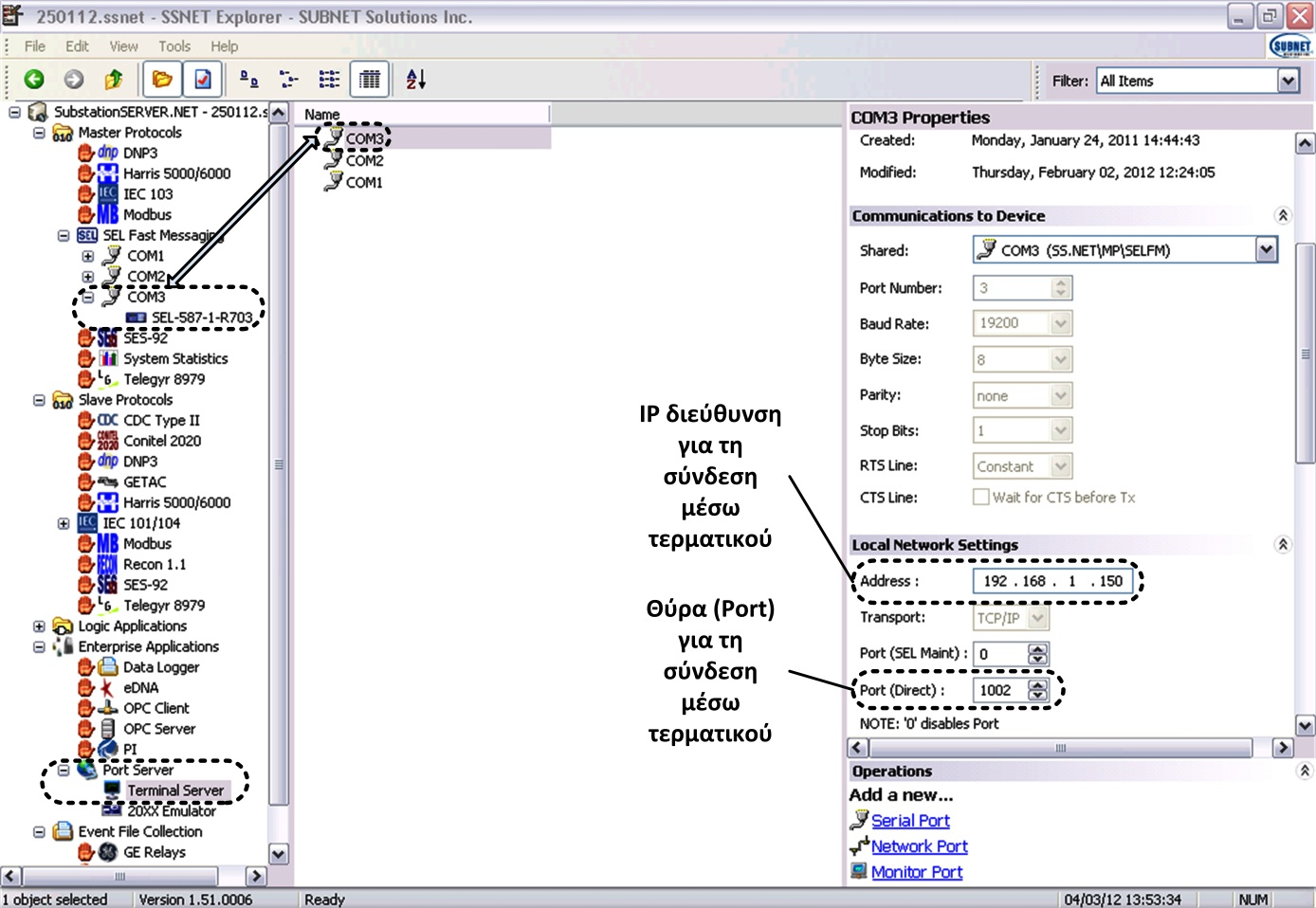The image size is (1316, 908).
Task: Select OPC Client node
Action: (155, 708)
